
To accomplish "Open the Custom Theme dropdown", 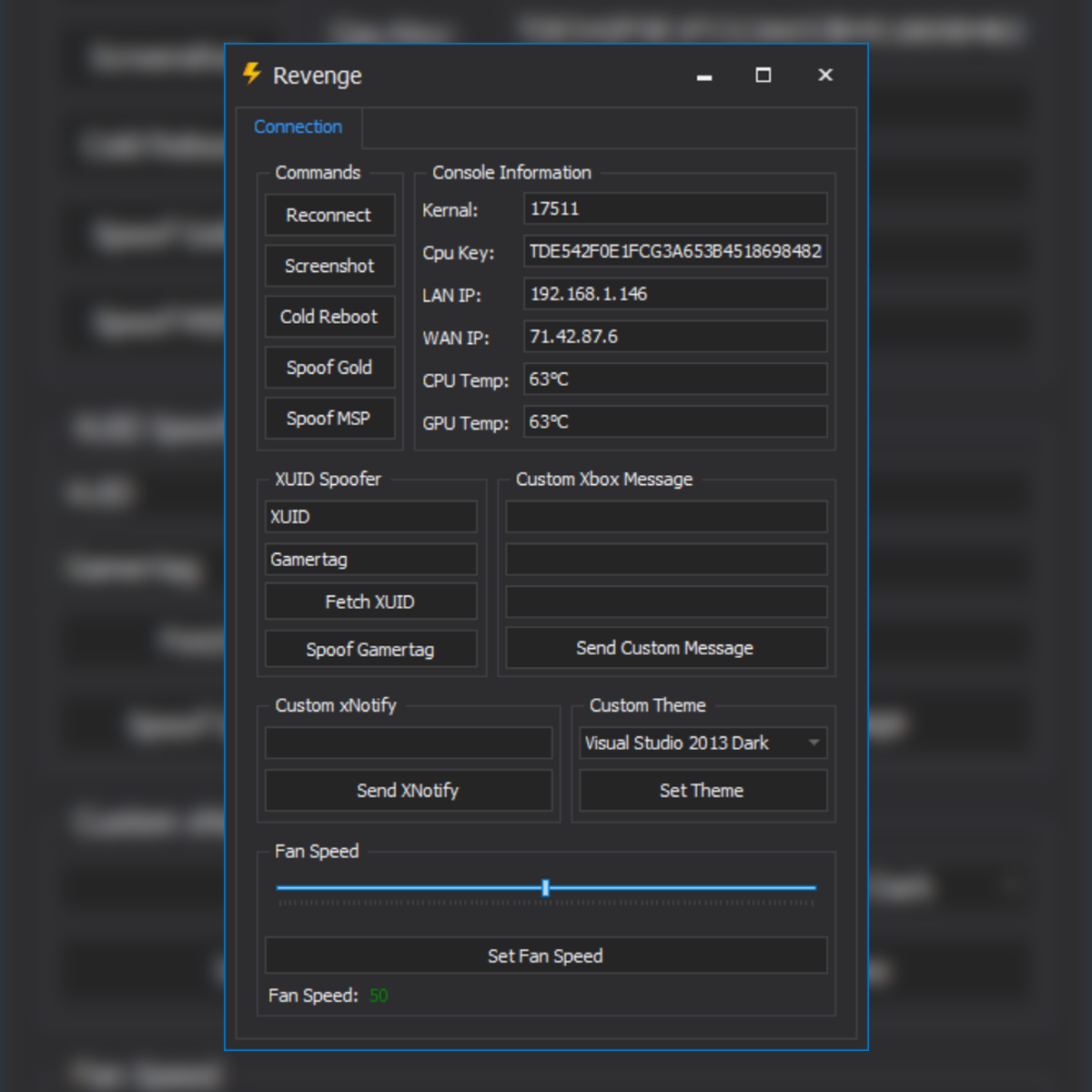I will 703,743.
